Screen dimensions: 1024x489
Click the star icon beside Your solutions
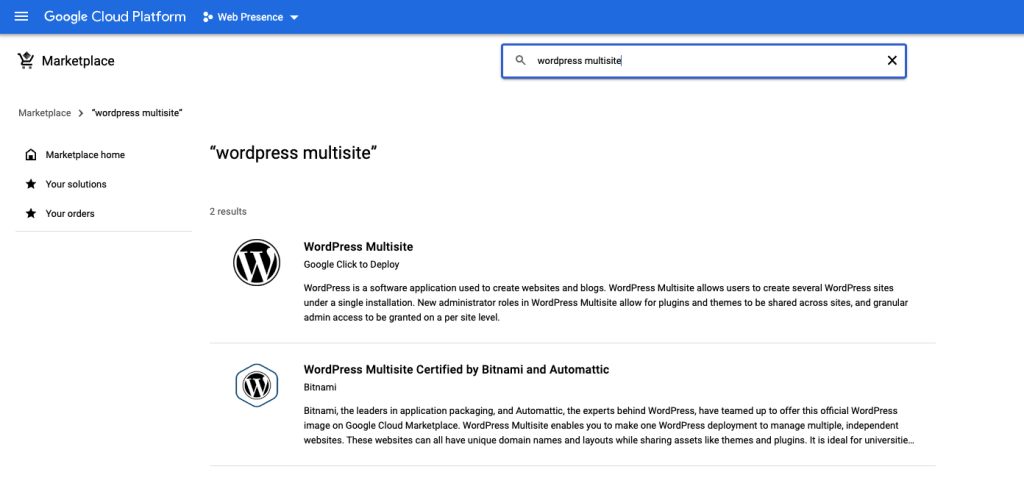31,184
